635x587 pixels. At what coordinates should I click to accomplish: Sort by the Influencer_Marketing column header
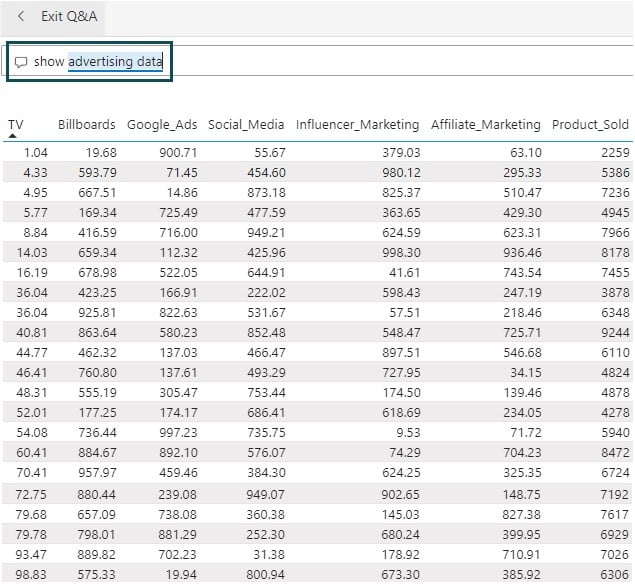coord(358,124)
